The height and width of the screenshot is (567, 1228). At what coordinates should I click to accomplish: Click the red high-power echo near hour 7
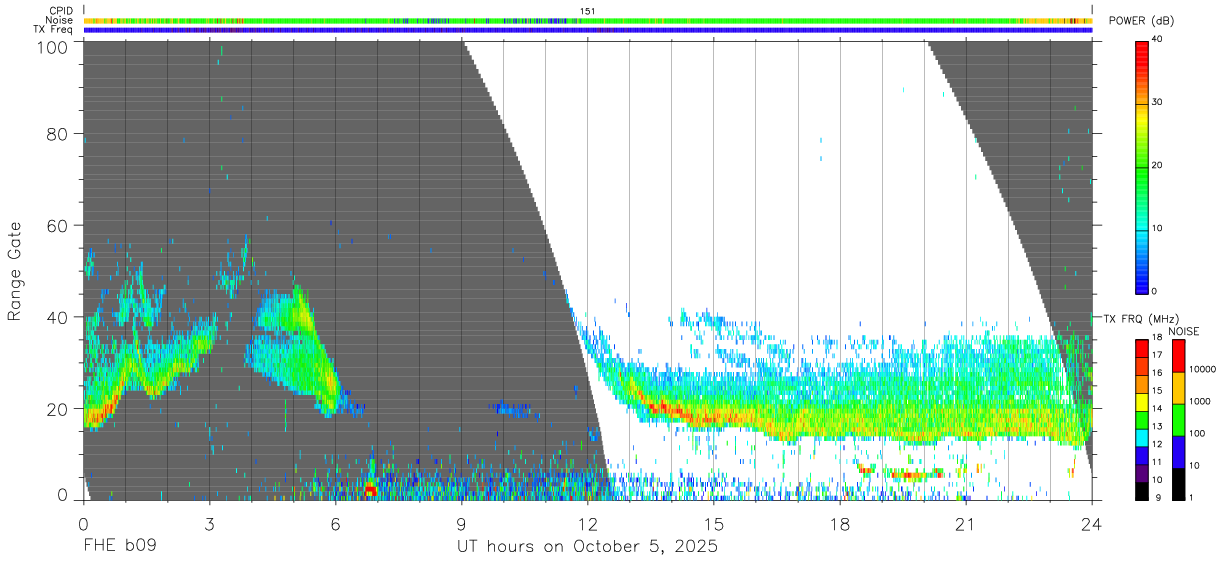pyautogui.click(x=371, y=490)
